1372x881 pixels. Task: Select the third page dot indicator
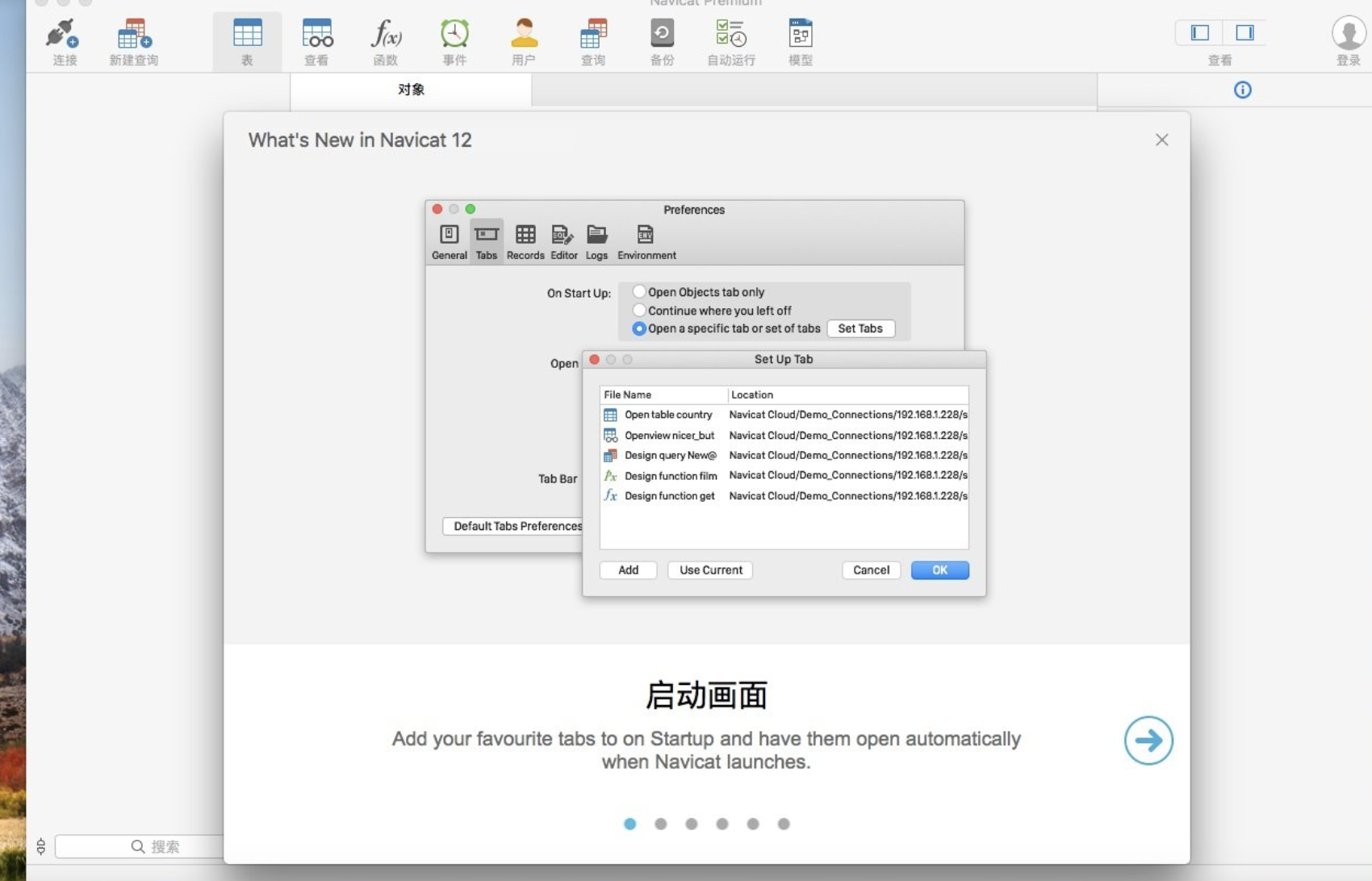click(692, 824)
